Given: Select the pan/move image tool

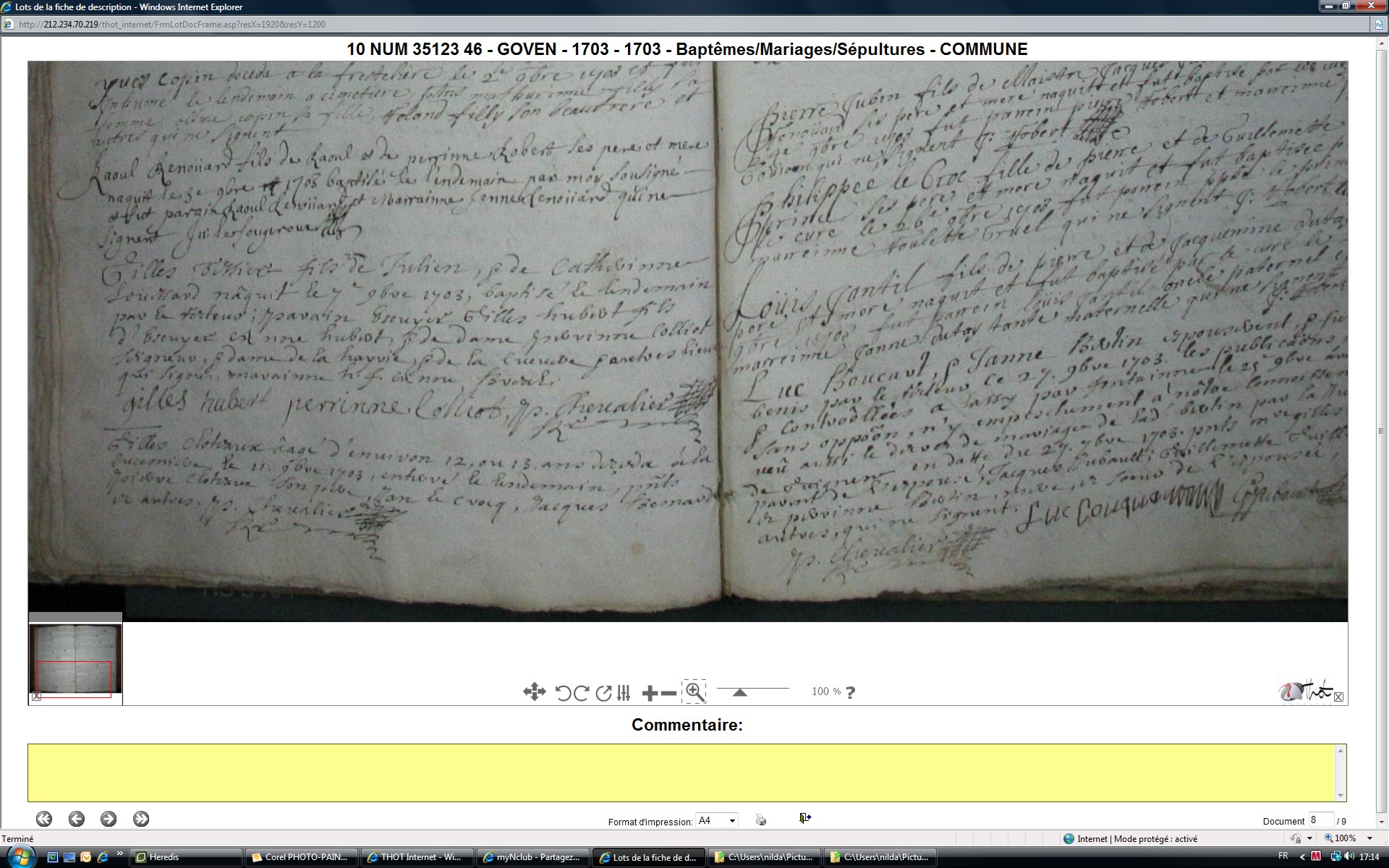Looking at the screenshot, I should pos(534,692).
